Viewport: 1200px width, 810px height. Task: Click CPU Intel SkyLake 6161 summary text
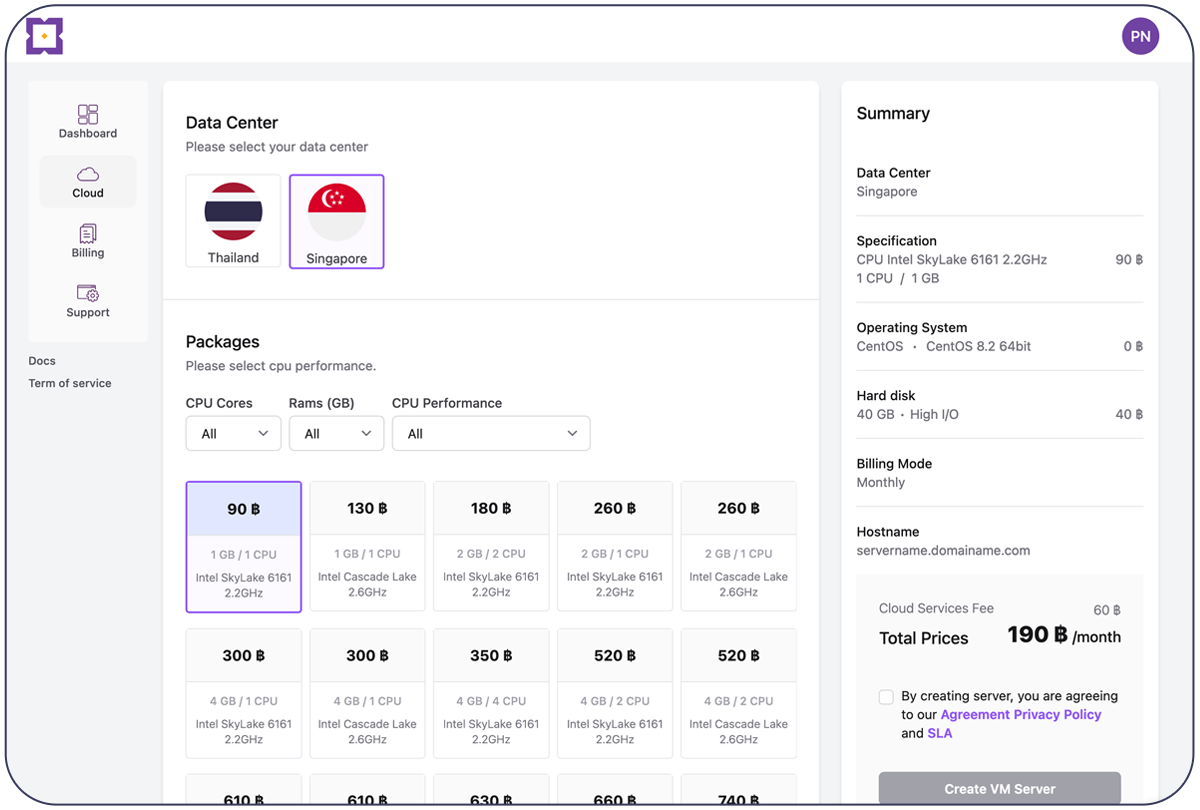tap(952, 260)
